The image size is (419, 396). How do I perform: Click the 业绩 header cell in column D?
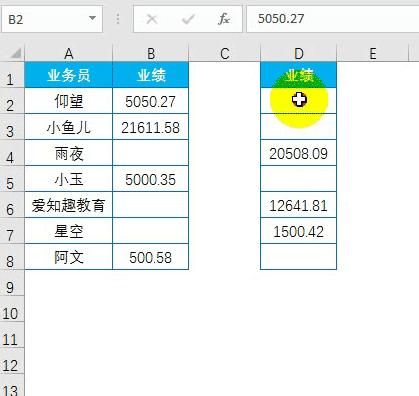click(299, 75)
